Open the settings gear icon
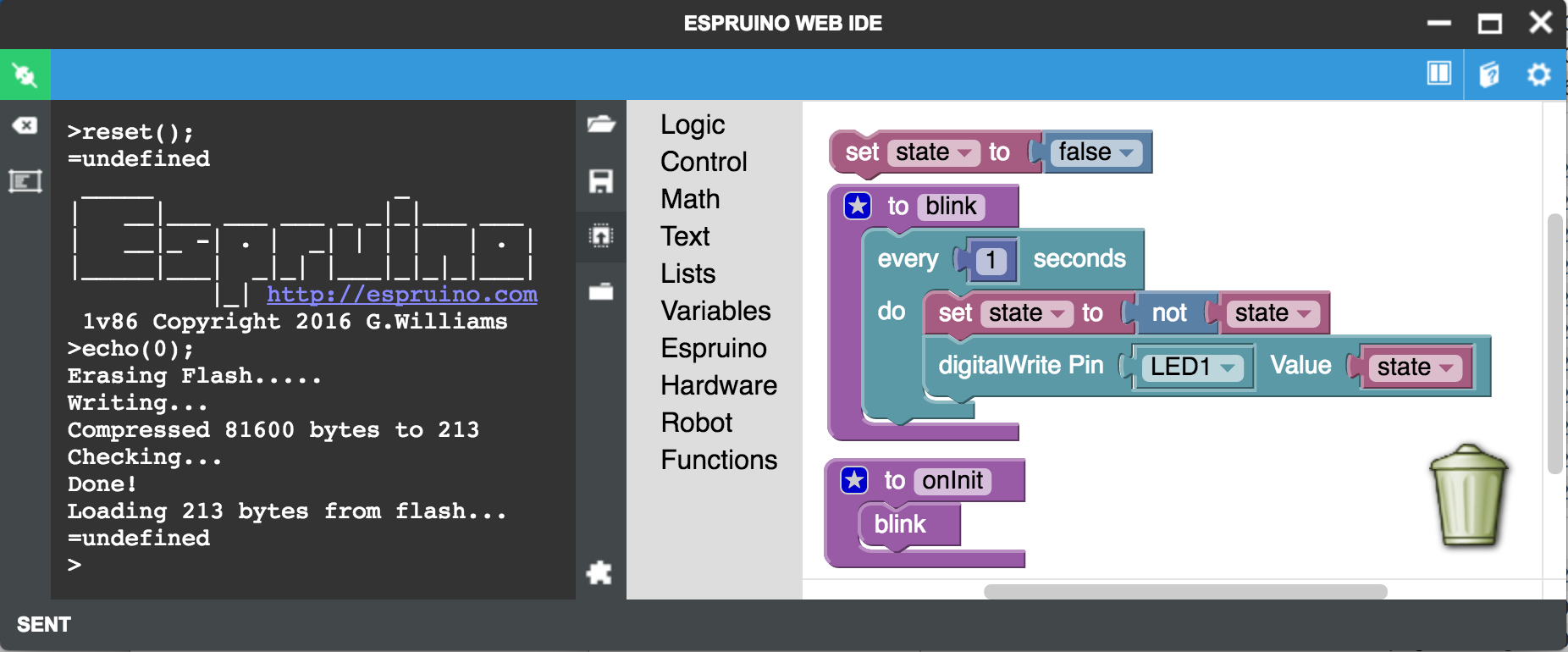 pos(1539,75)
